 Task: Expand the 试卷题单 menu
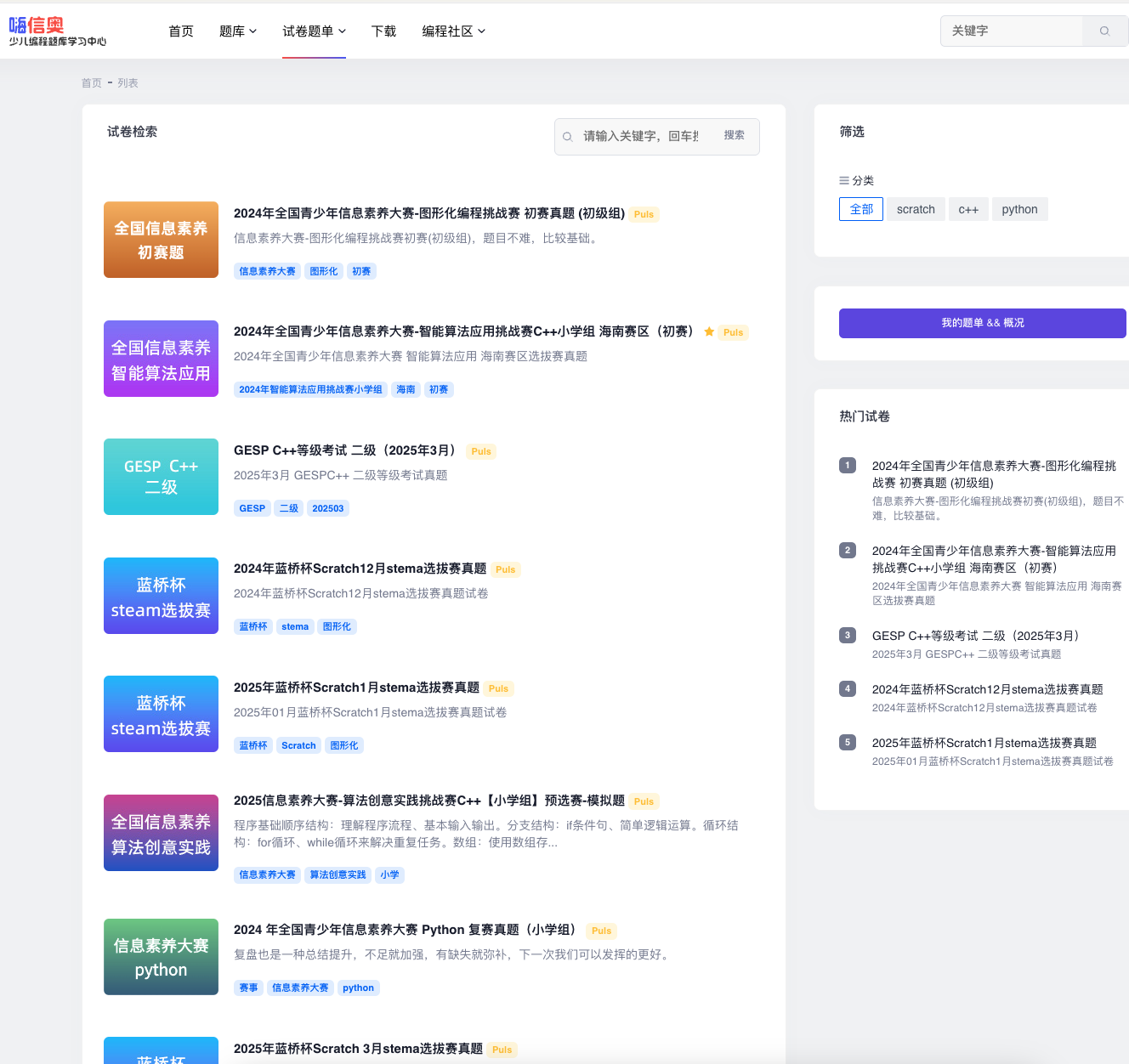click(x=315, y=31)
